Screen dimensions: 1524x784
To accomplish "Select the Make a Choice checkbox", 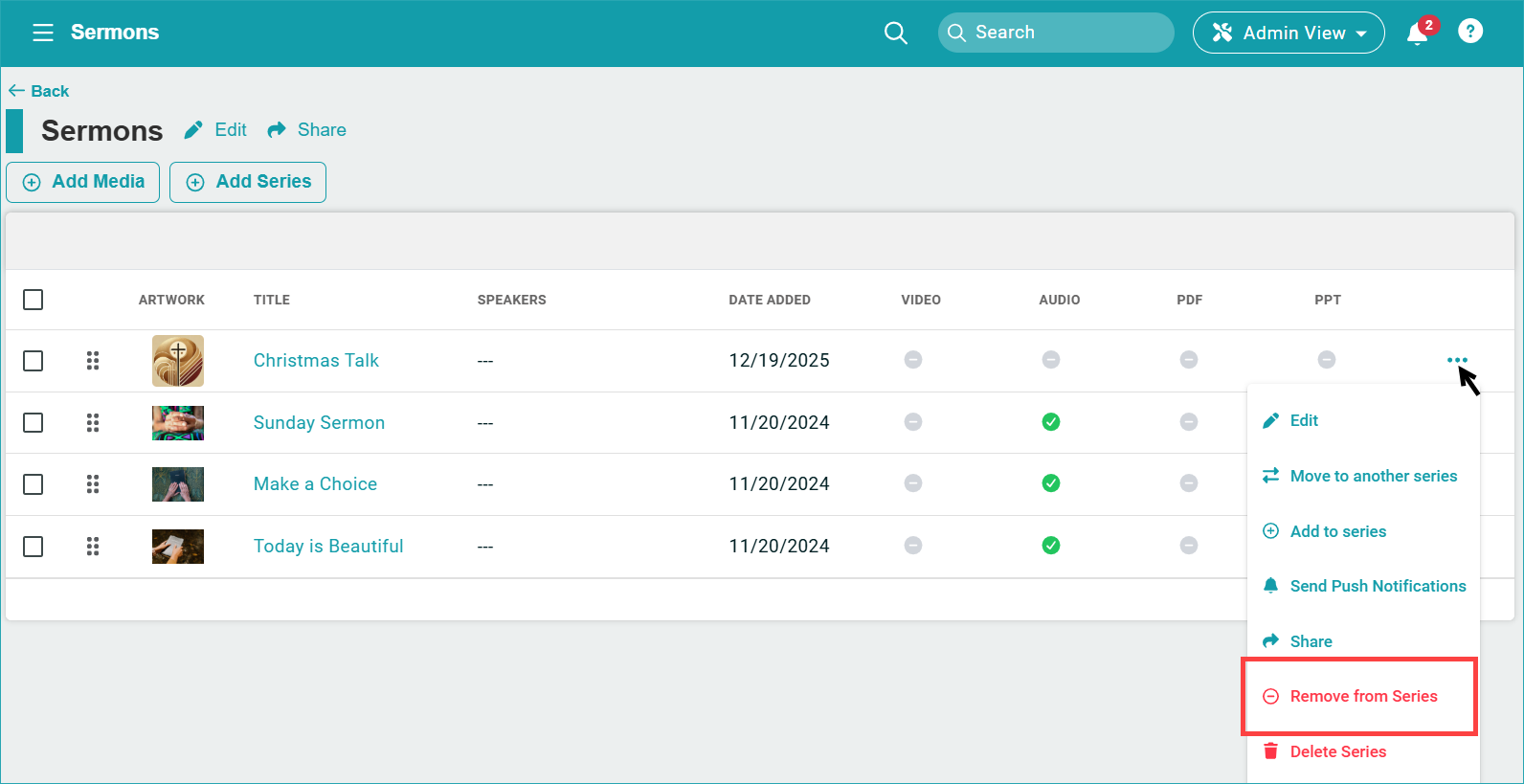I will pos(34,484).
